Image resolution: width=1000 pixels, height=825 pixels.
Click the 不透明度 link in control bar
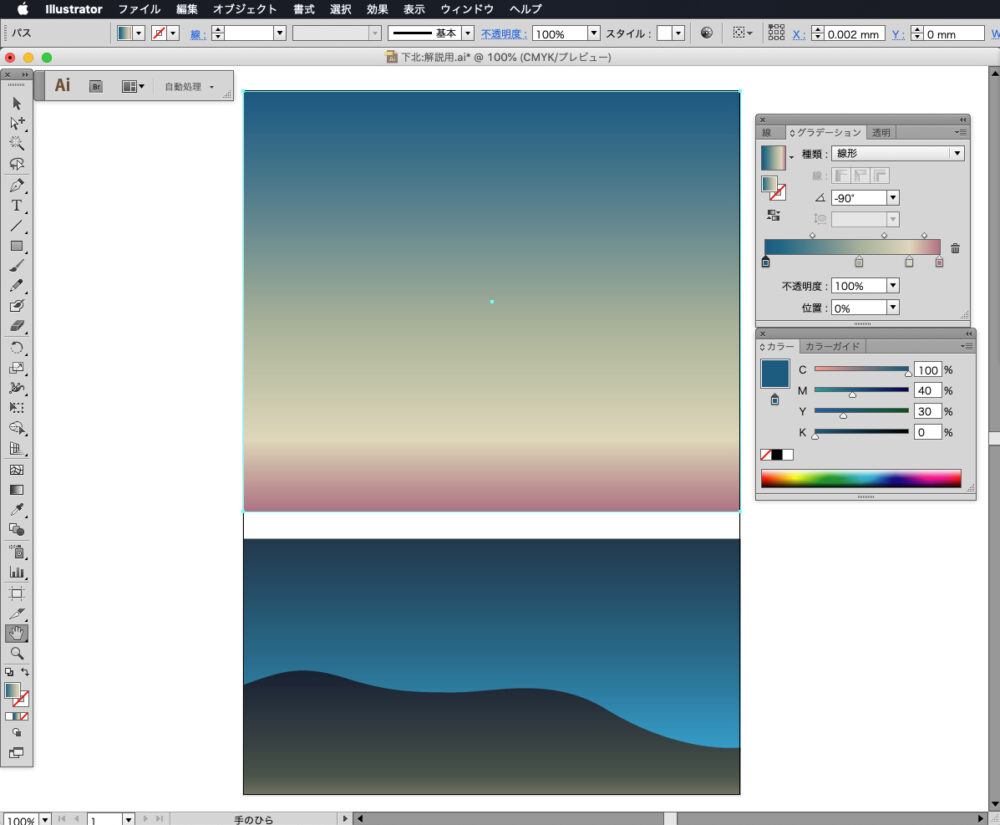[x=503, y=34]
